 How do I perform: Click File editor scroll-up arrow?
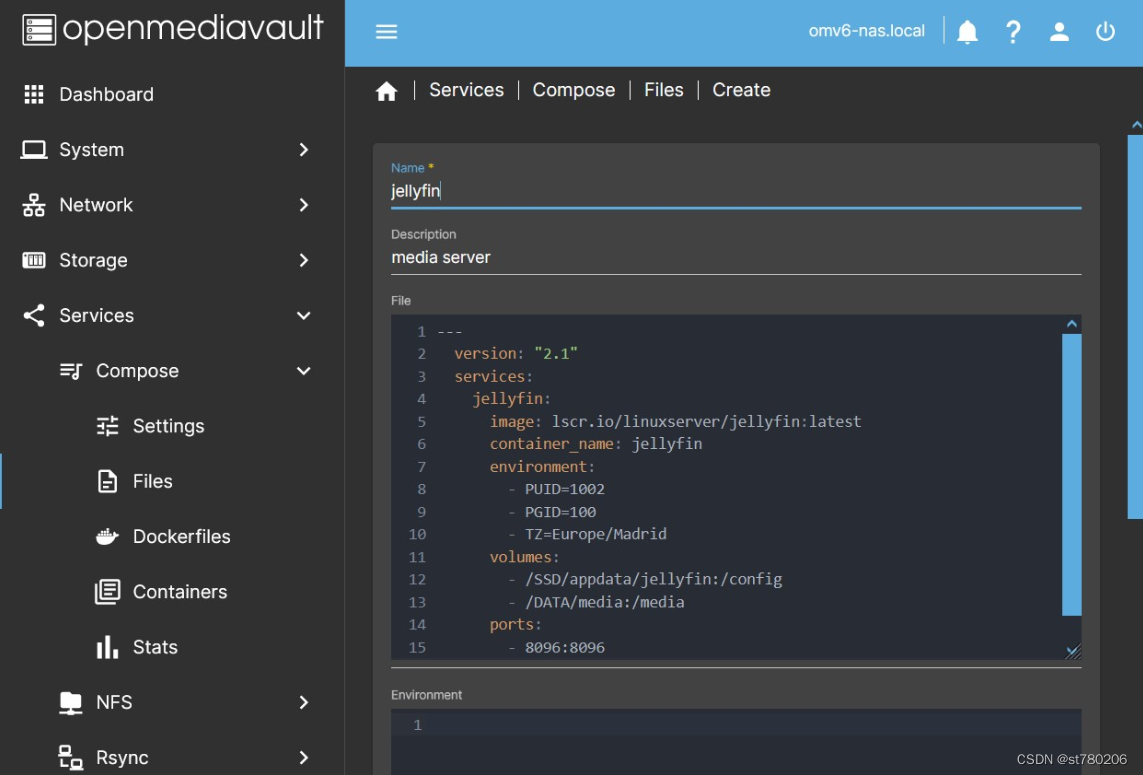pos(1072,324)
